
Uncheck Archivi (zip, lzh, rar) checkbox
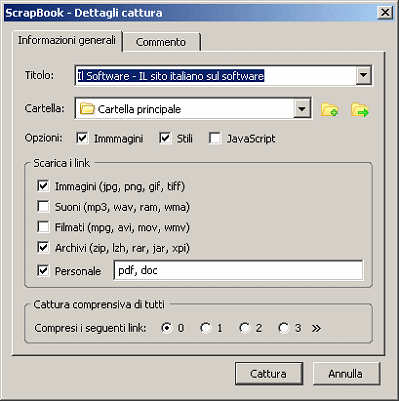click(43, 248)
